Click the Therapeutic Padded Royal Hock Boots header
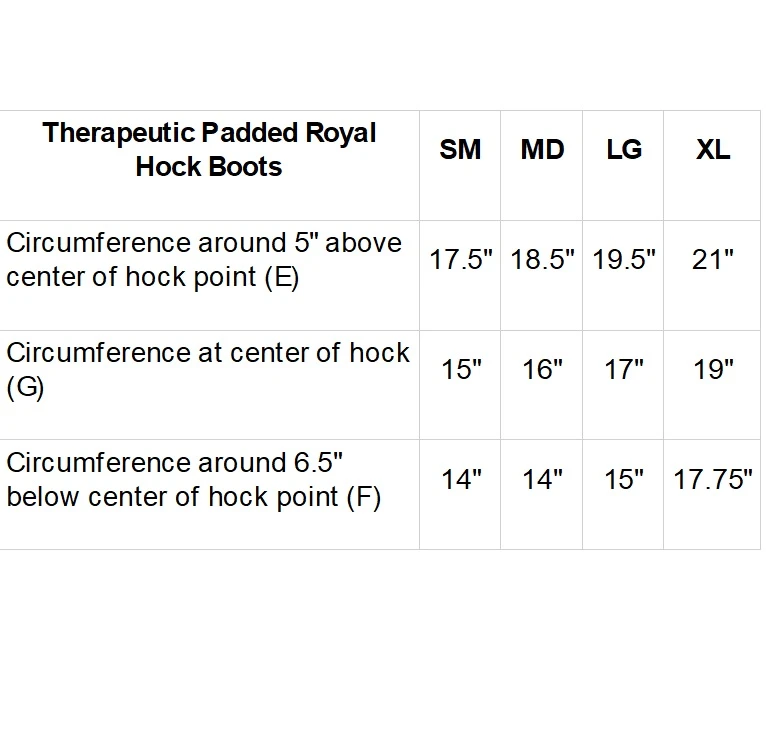The height and width of the screenshot is (738, 766). coord(209,150)
